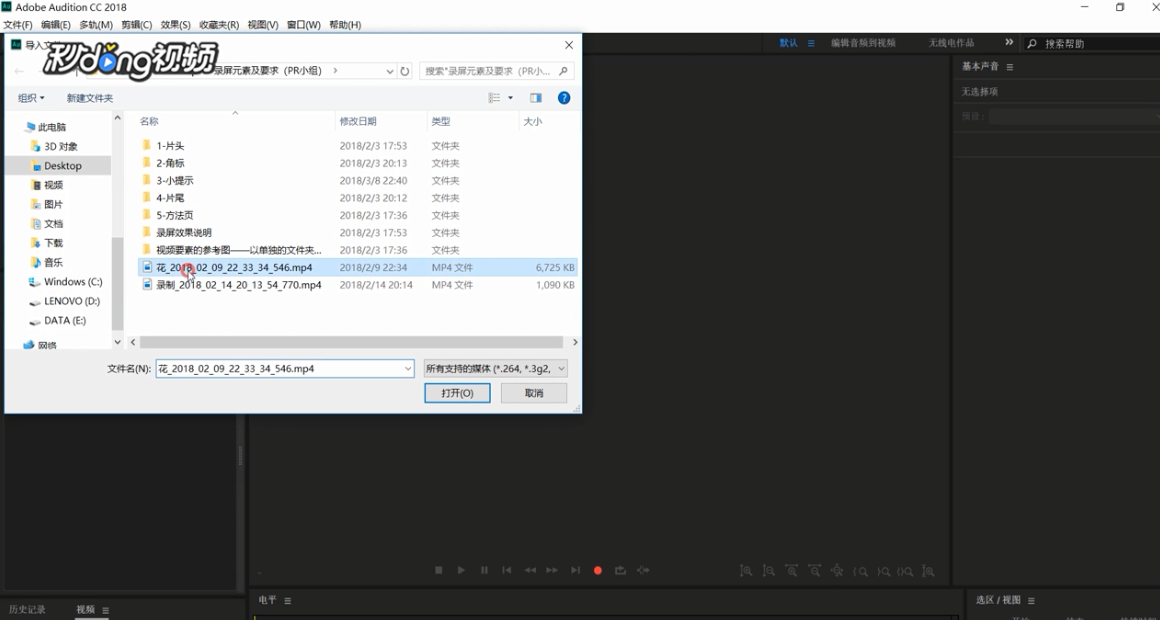Open the 组织 dropdown
This screenshot has height=620, width=1160.
(31, 98)
